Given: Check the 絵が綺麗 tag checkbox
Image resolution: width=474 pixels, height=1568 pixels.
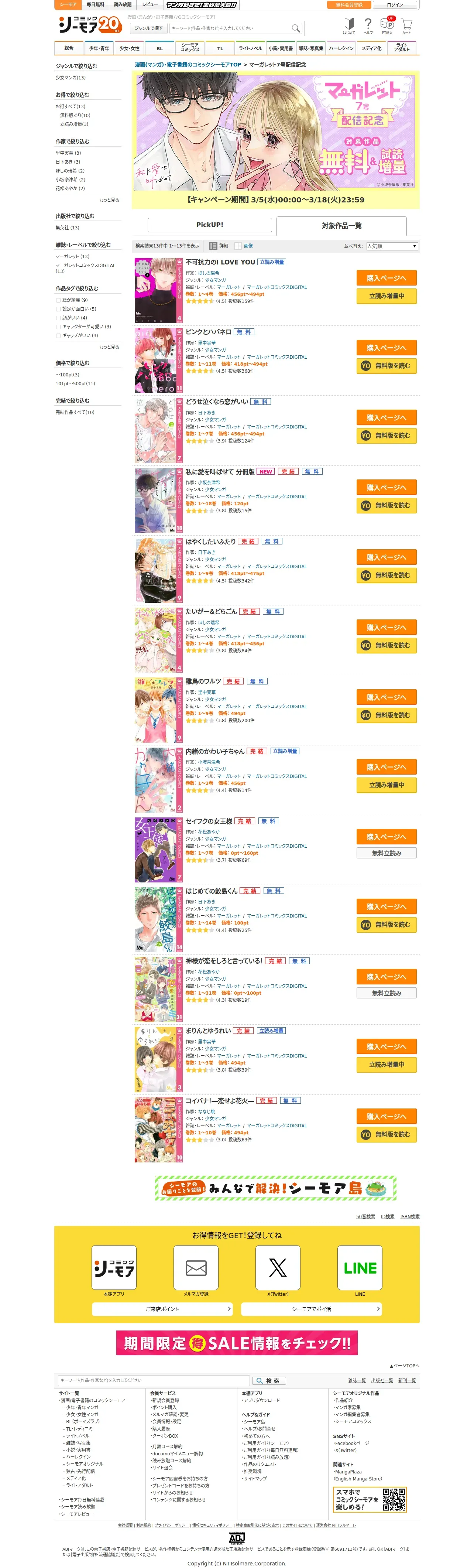Looking at the screenshot, I should point(58,300).
